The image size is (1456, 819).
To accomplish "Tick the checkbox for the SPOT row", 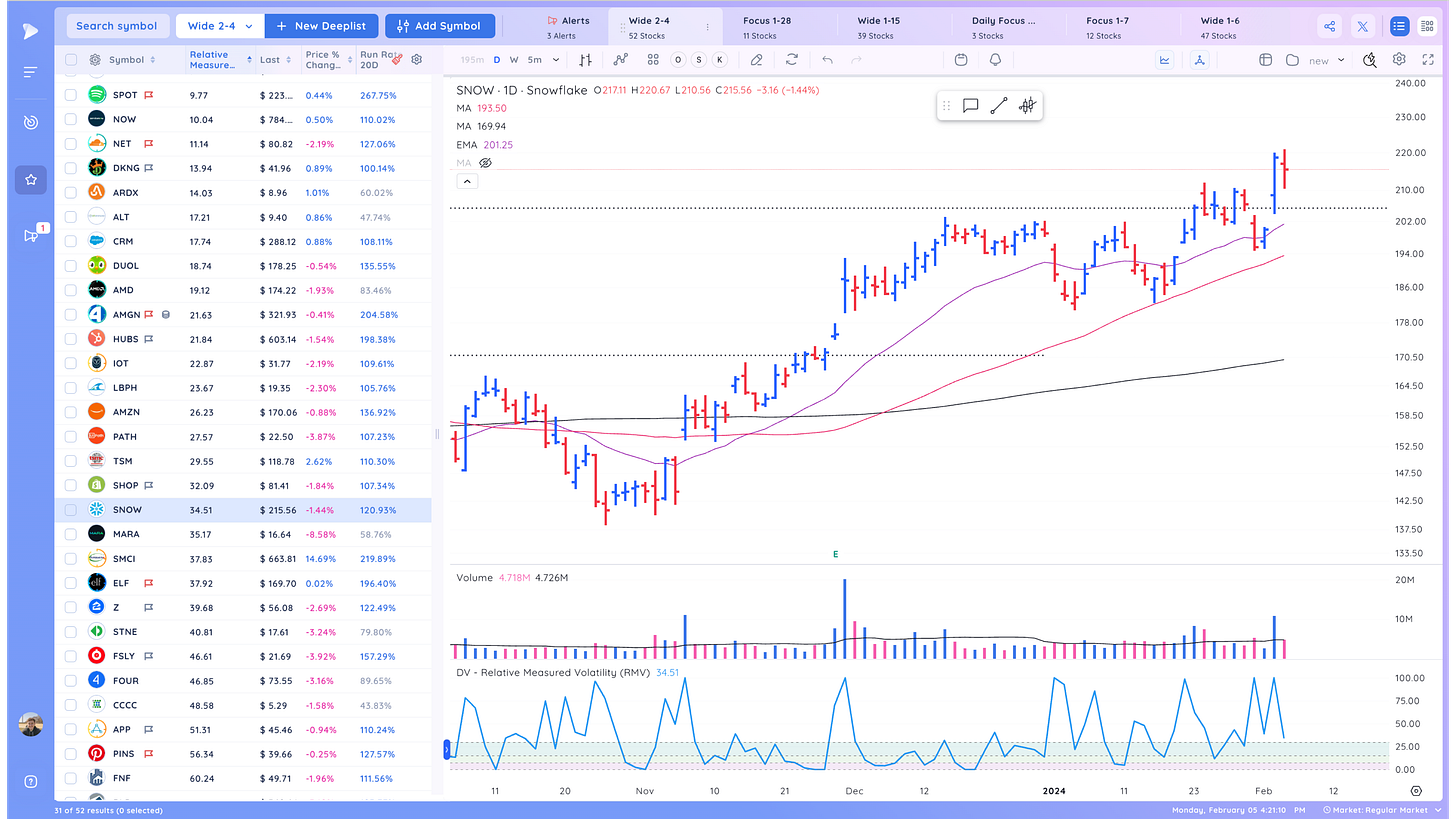I will click(x=71, y=95).
